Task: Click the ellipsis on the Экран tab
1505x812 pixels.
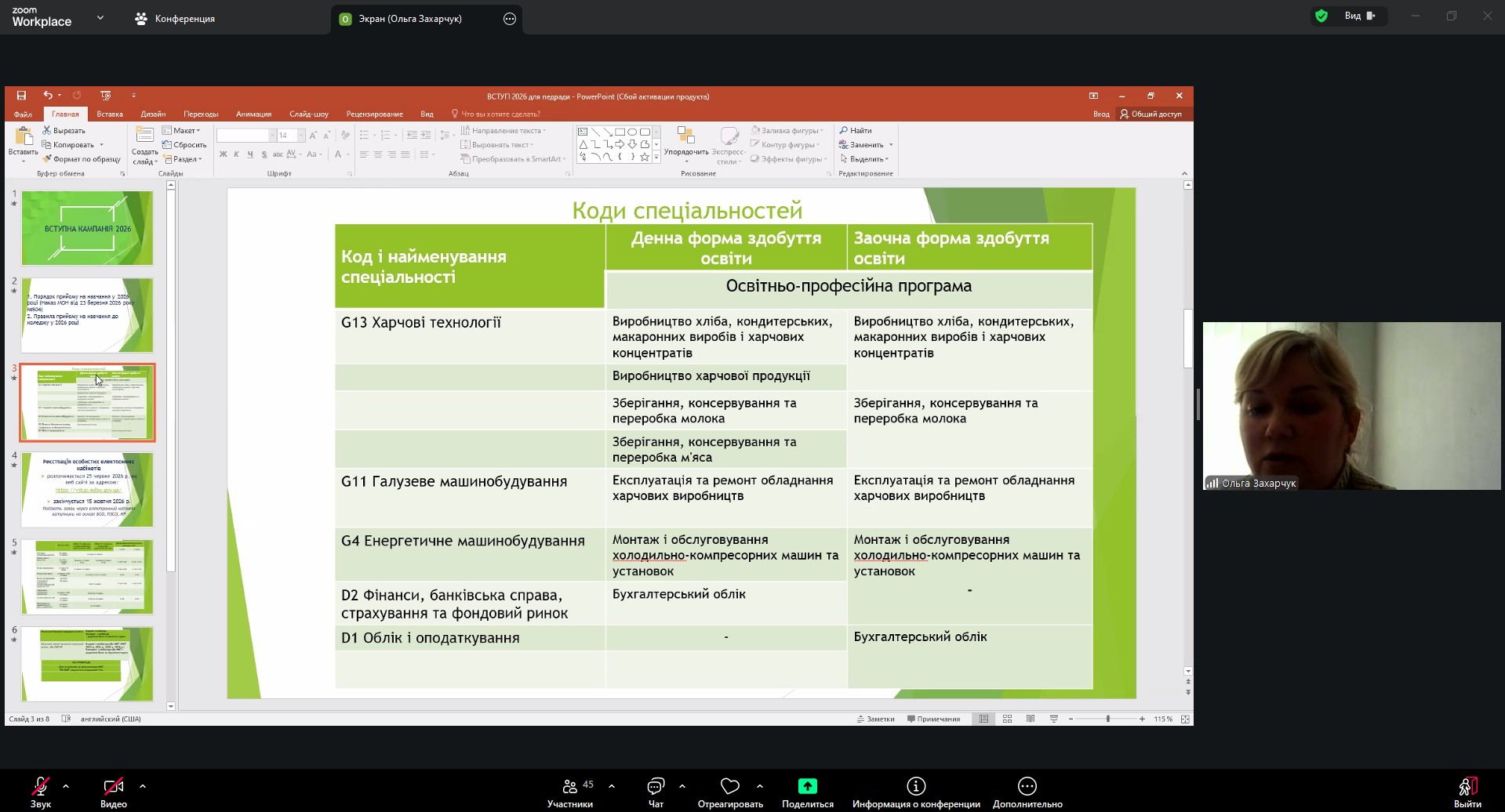Action: [x=510, y=19]
